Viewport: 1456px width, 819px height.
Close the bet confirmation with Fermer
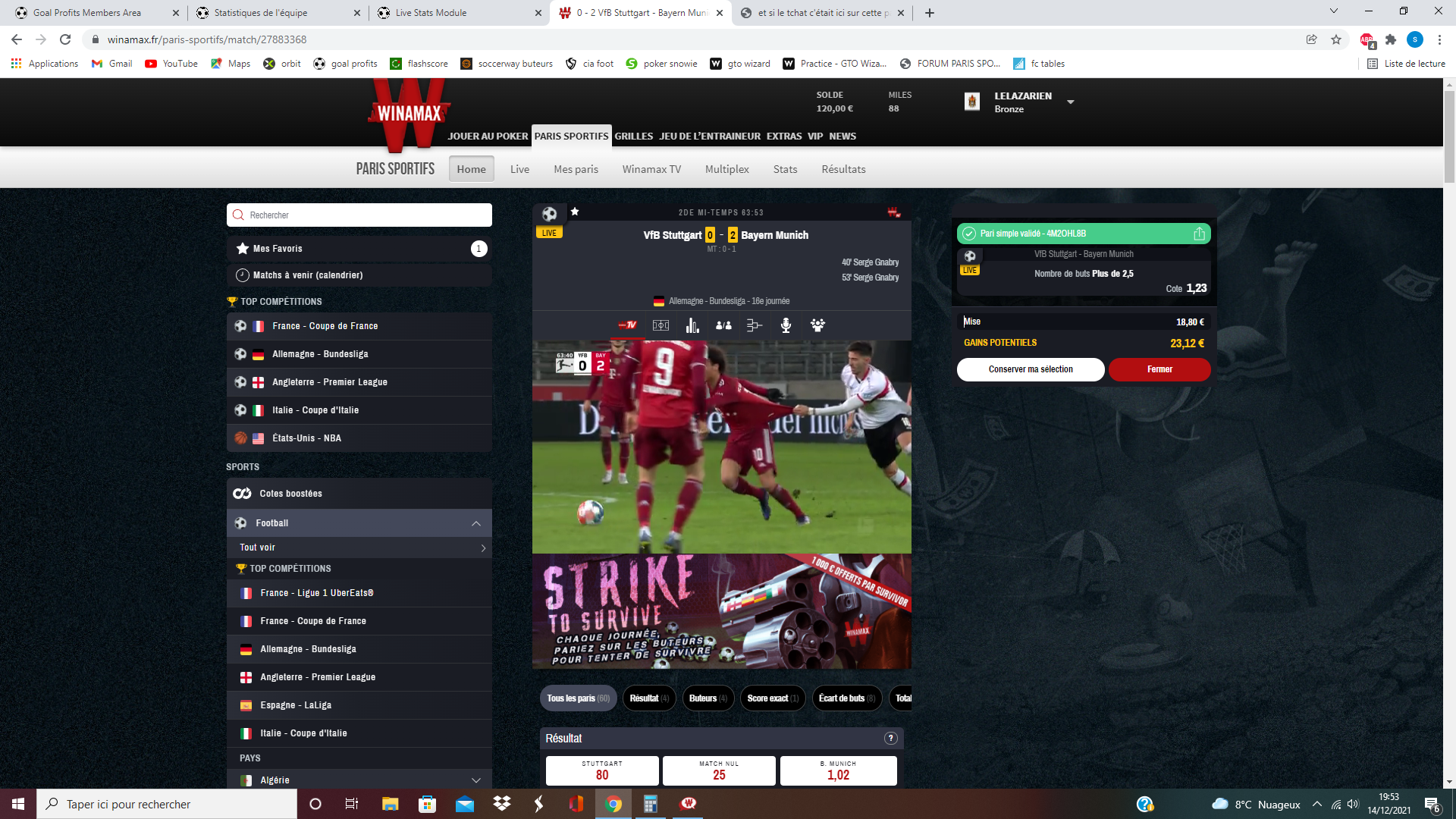[1159, 369]
